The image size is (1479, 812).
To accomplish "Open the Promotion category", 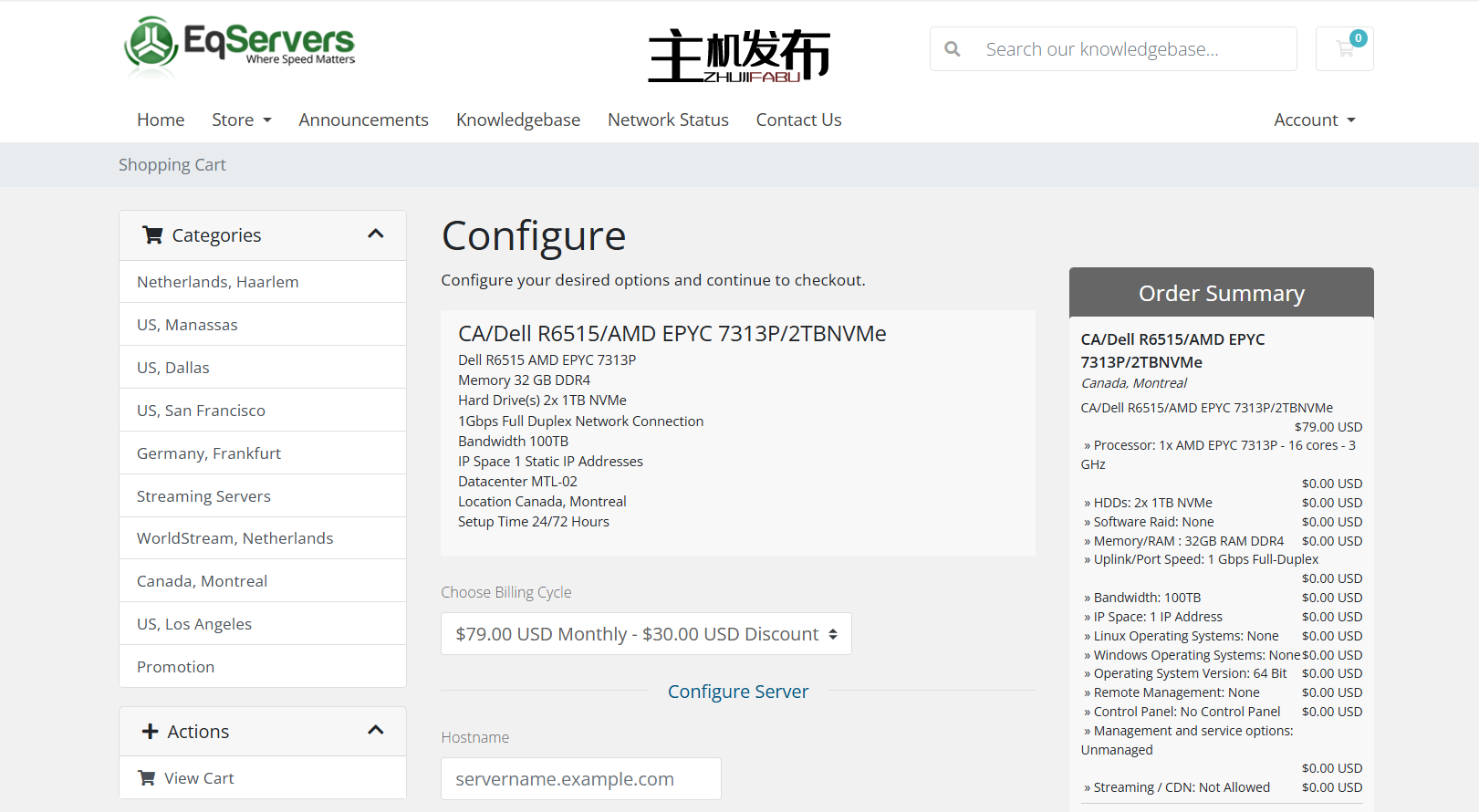I will 175,667.
